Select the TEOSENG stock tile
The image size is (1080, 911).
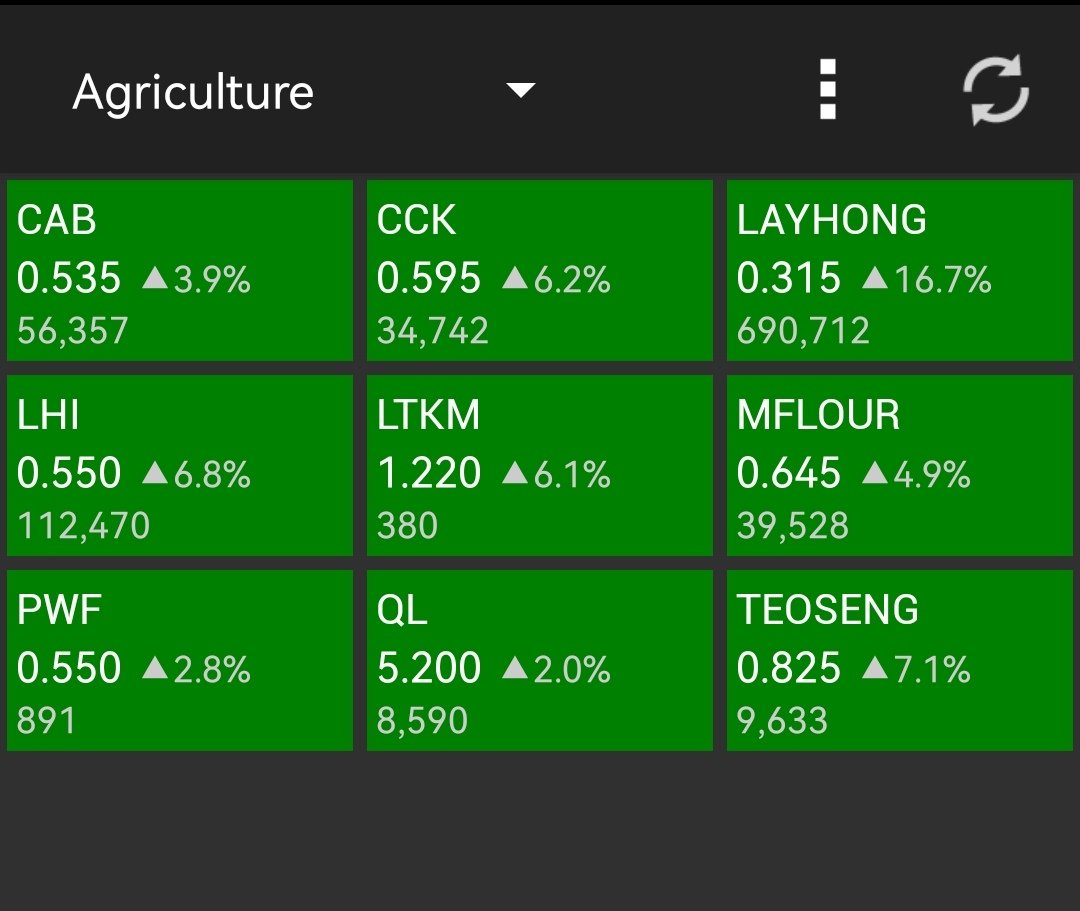tap(900, 660)
